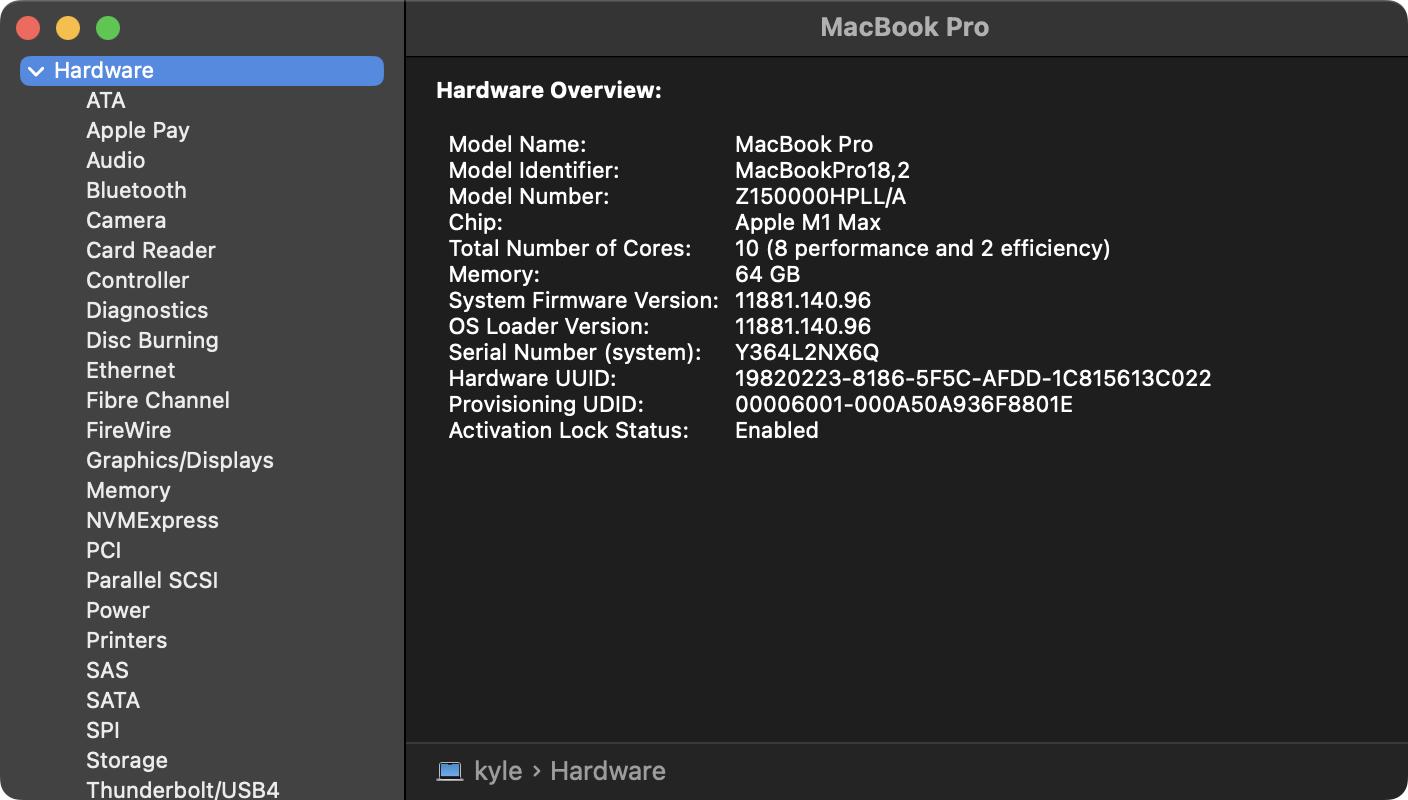The width and height of the screenshot is (1408, 800).
Task: Zoom the window with green button
Action: 108,28
